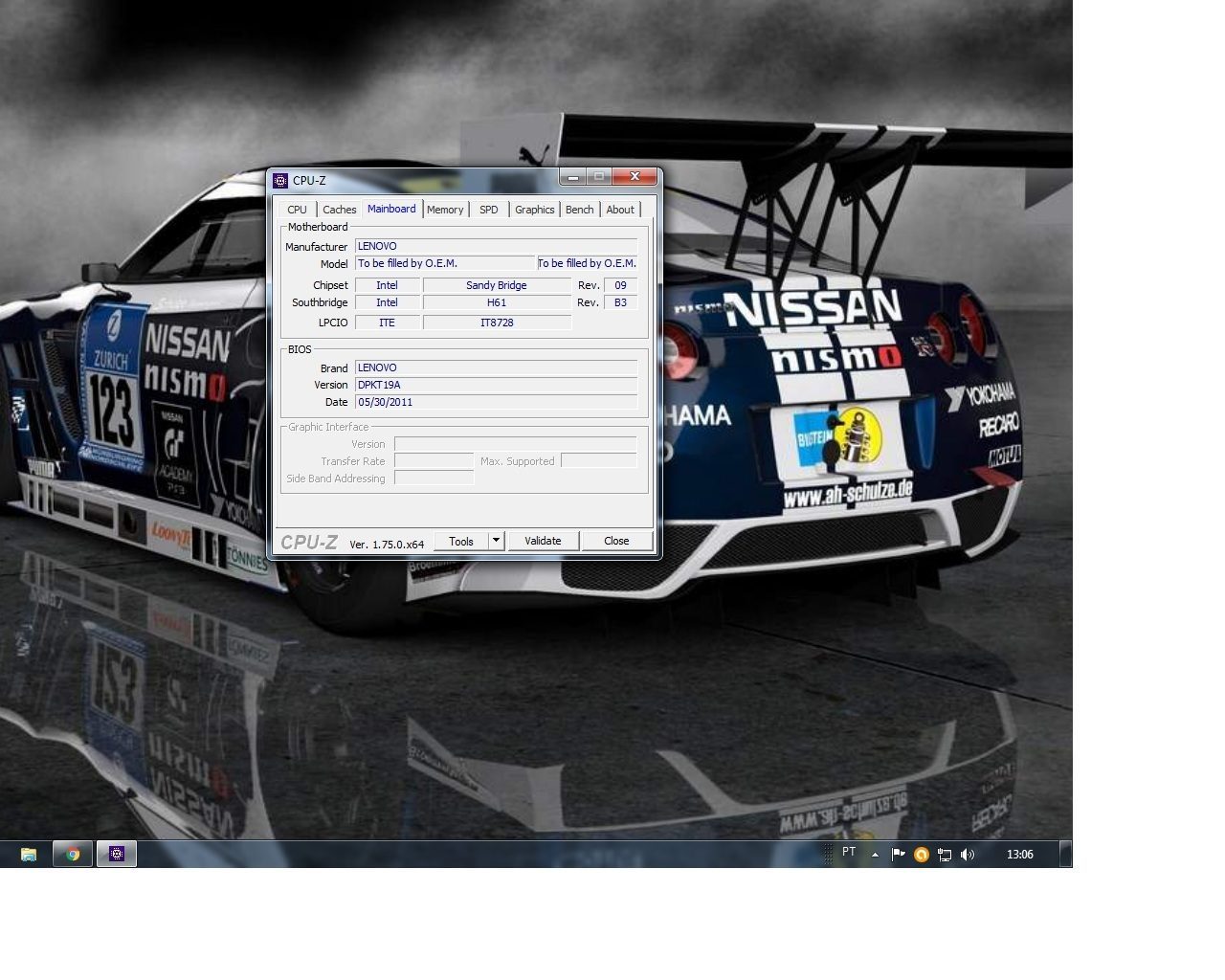The width and height of the screenshot is (1225, 980).
Task: Open the clock showing 13:06
Action: coord(1019,855)
